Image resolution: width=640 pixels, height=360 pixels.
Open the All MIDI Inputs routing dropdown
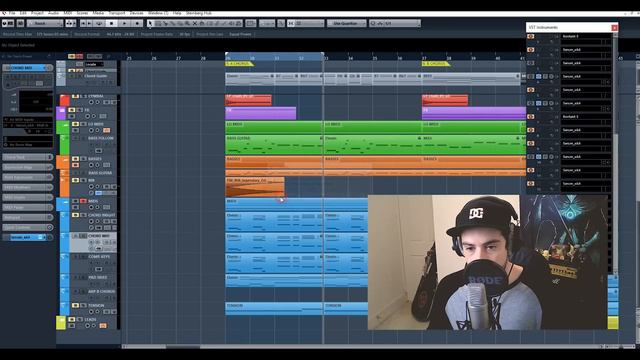coord(28,120)
